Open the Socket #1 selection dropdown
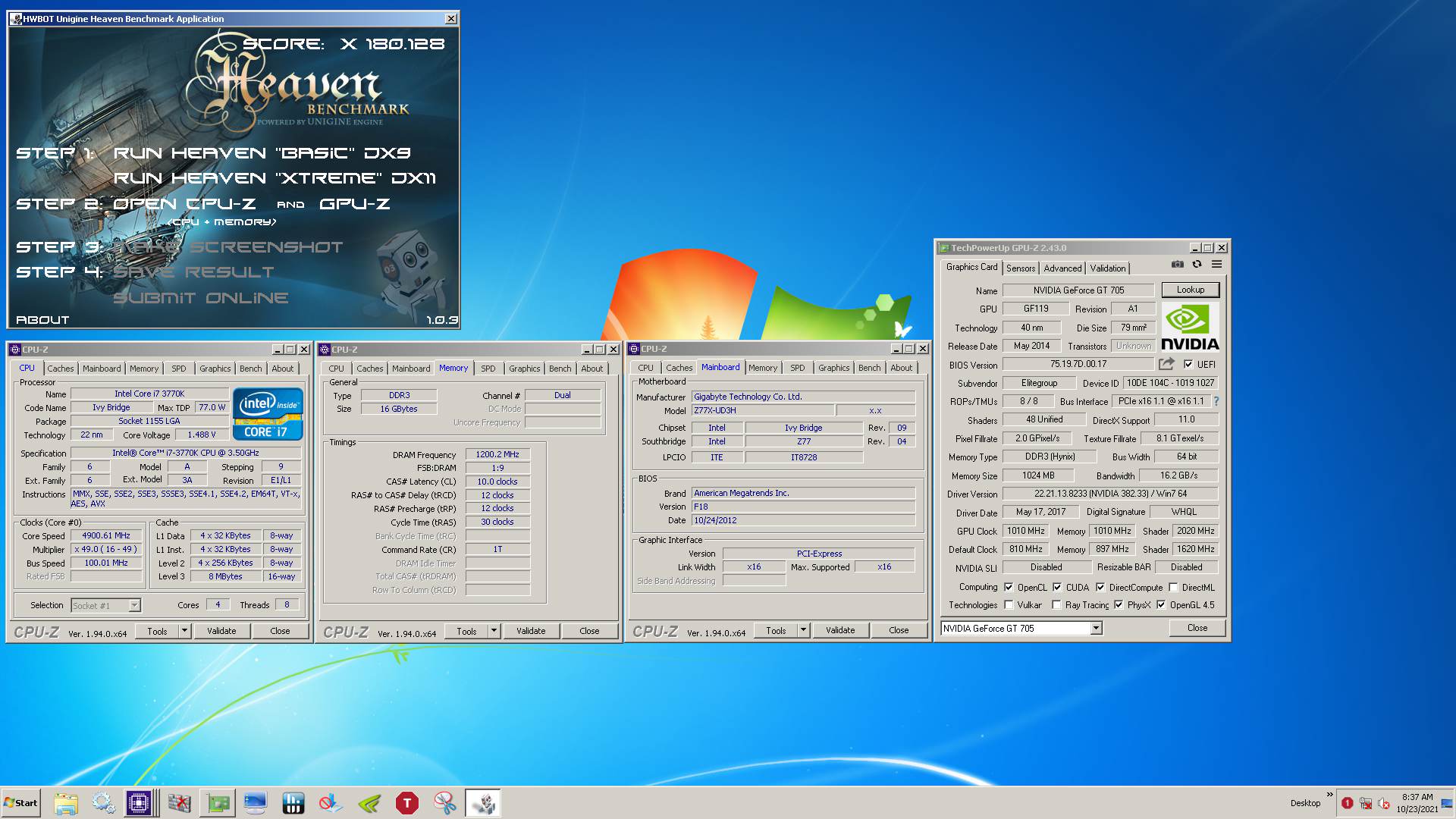The image size is (1456, 819). coord(134,605)
